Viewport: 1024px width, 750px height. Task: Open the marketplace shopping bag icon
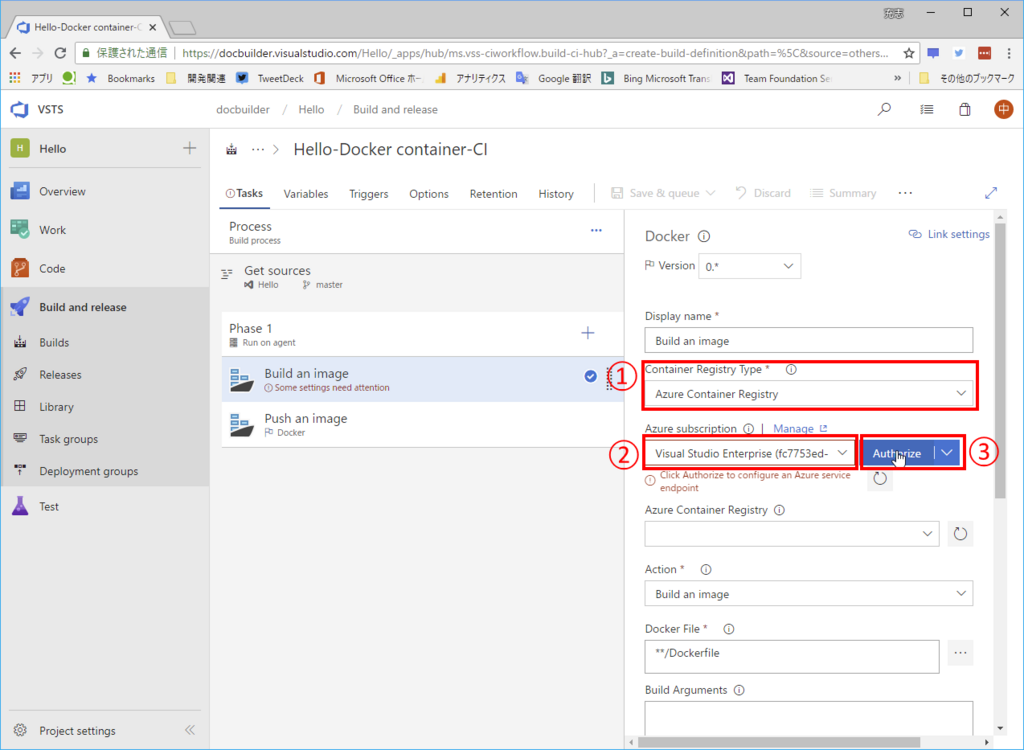[965, 110]
